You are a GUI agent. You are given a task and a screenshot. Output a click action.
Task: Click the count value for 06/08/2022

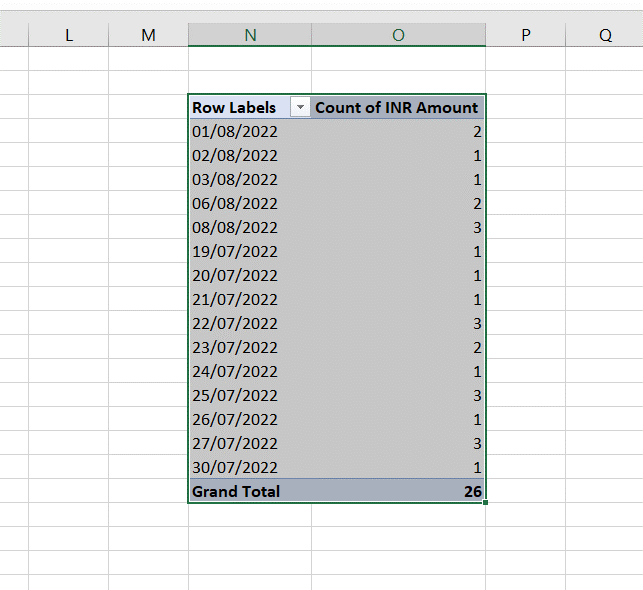tap(477, 204)
